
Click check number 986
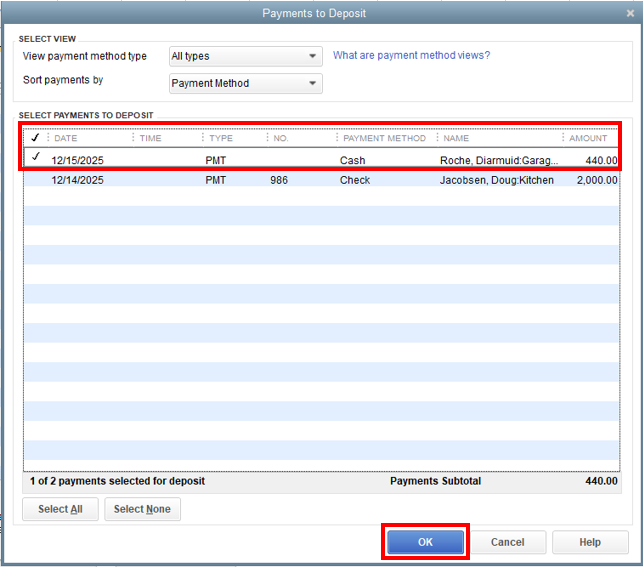click(279, 180)
